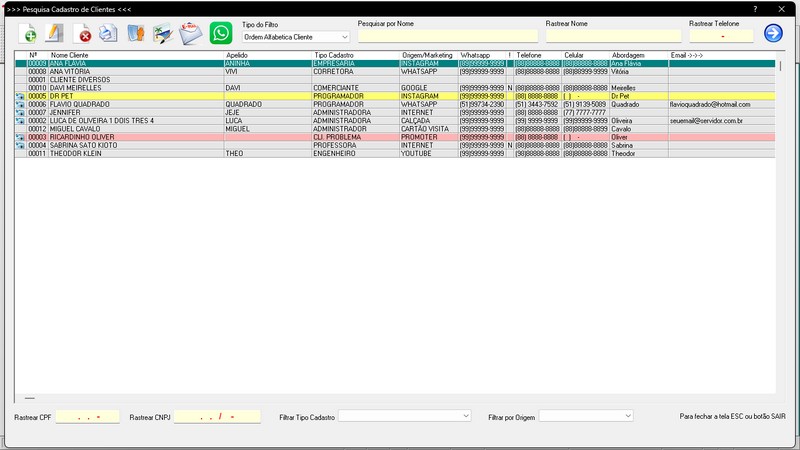Image resolution: width=800 pixels, height=450 pixels.
Task: Open WhatsApp via the green icon
Action: pyautogui.click(x=221, y=33)
